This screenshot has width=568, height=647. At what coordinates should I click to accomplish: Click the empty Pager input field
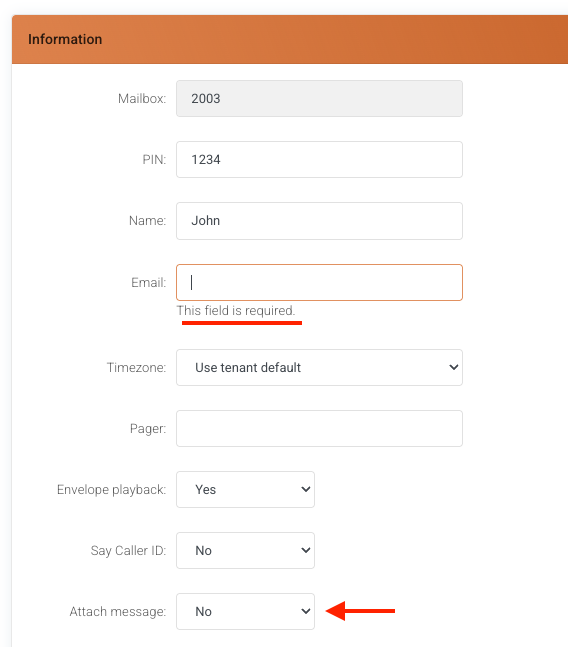tap(319, 428)
